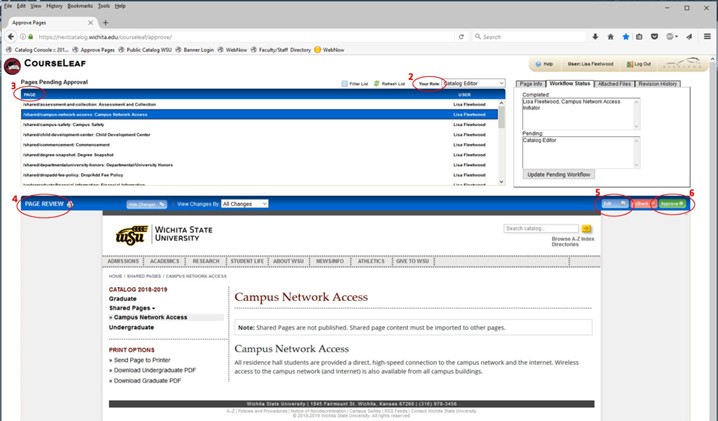Open the Bookmarks menu
This screenshot has width=718, height=421.
[80, 6]
